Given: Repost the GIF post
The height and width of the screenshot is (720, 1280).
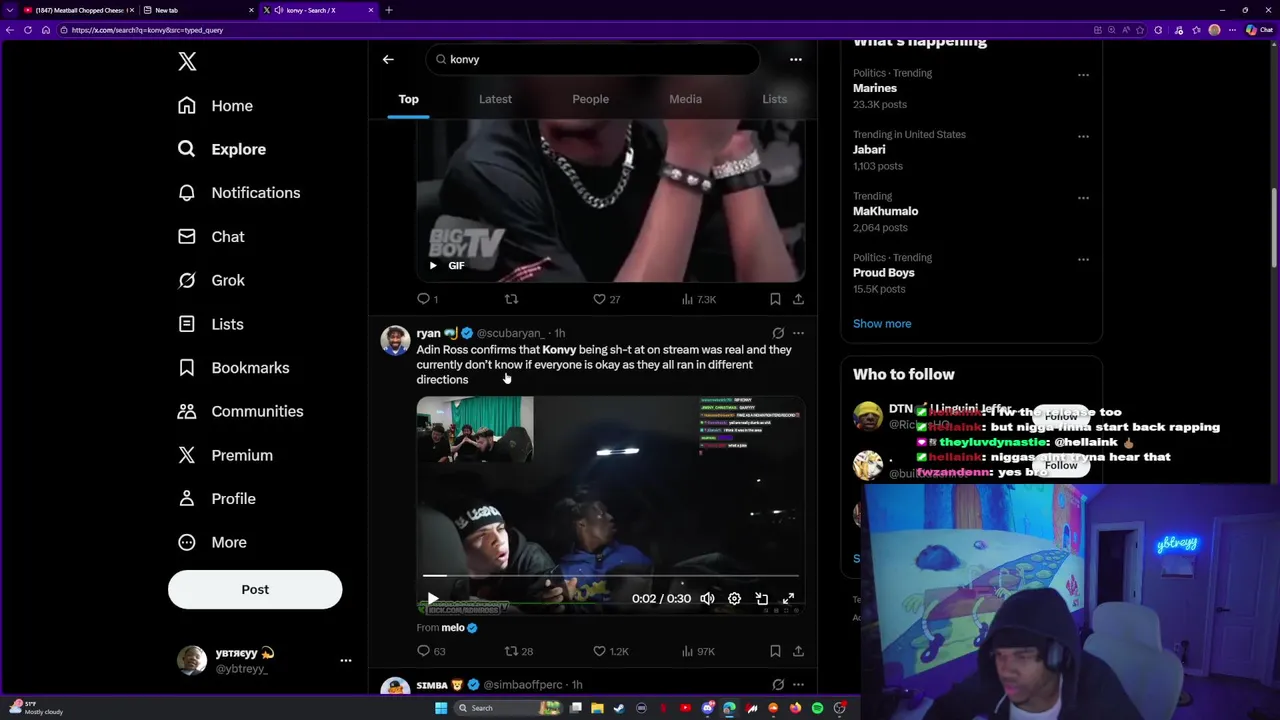Looking at the screenshot, I should 511,299.
